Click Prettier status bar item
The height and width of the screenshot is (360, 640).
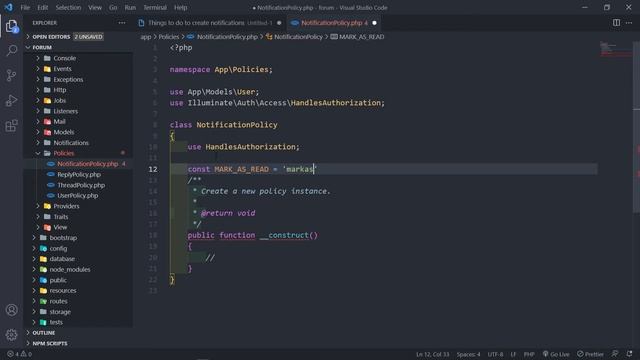[590, 354]
